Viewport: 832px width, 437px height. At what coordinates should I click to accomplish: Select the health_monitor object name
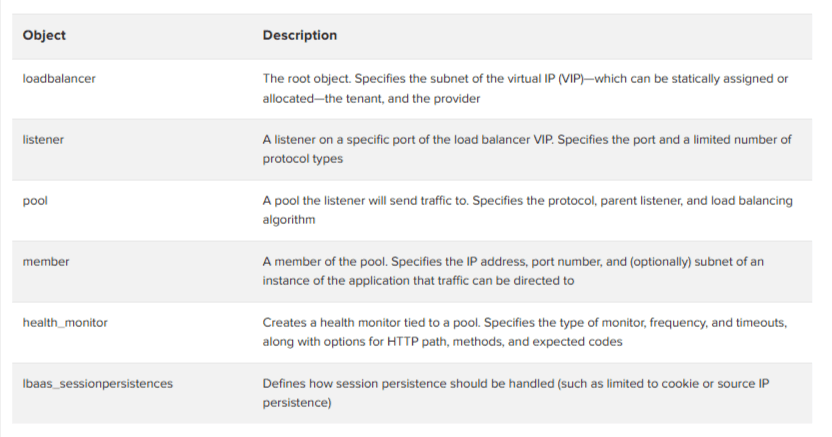pos(64,323)
